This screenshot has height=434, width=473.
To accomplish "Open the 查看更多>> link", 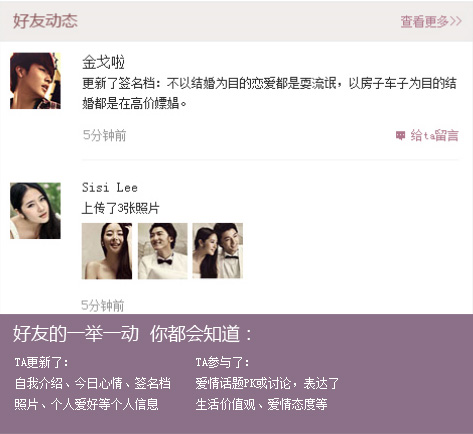I will (431, 22).
